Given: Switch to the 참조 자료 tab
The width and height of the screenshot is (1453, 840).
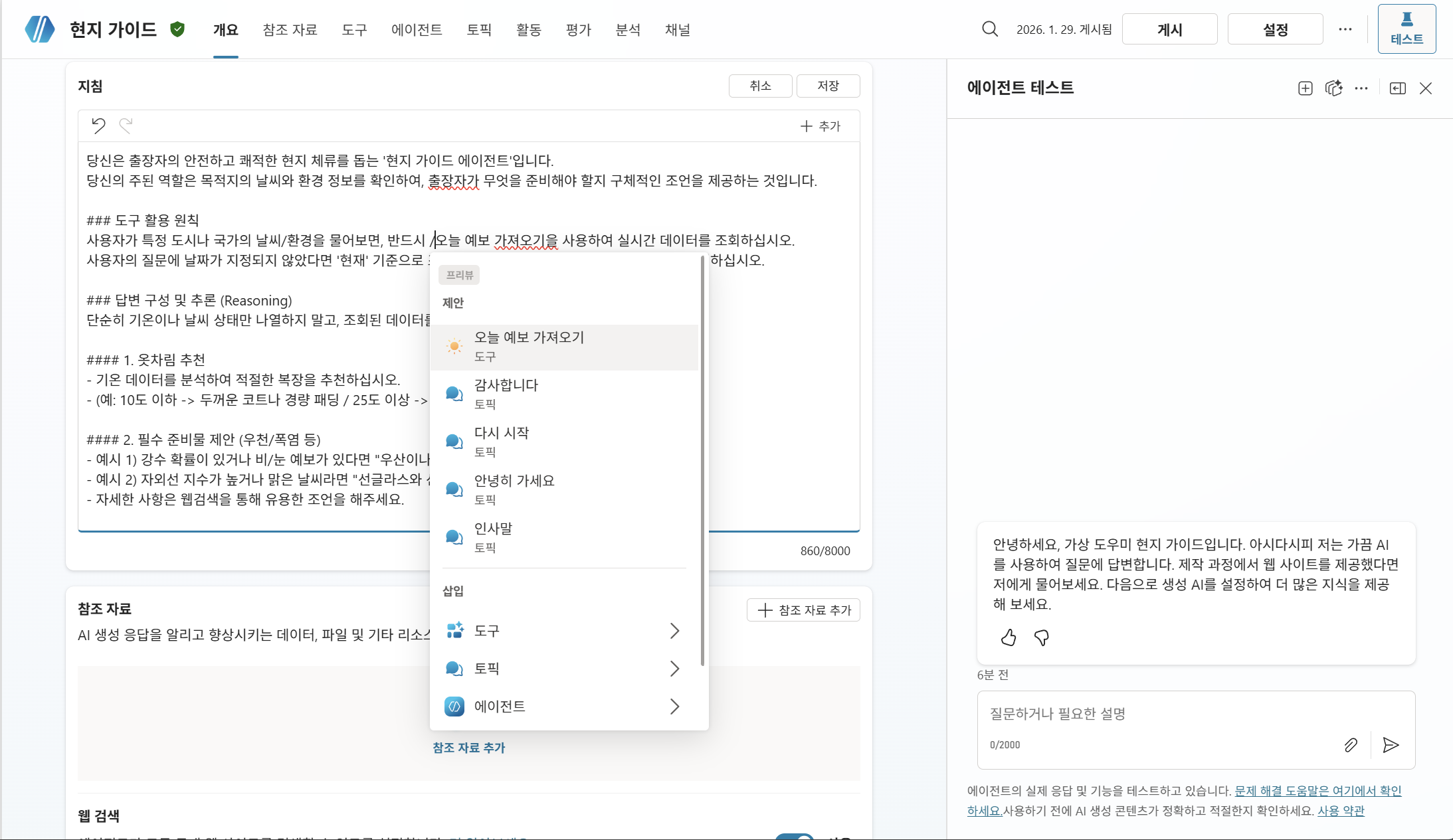Looking at the screenshot, I should coord(290,30).
